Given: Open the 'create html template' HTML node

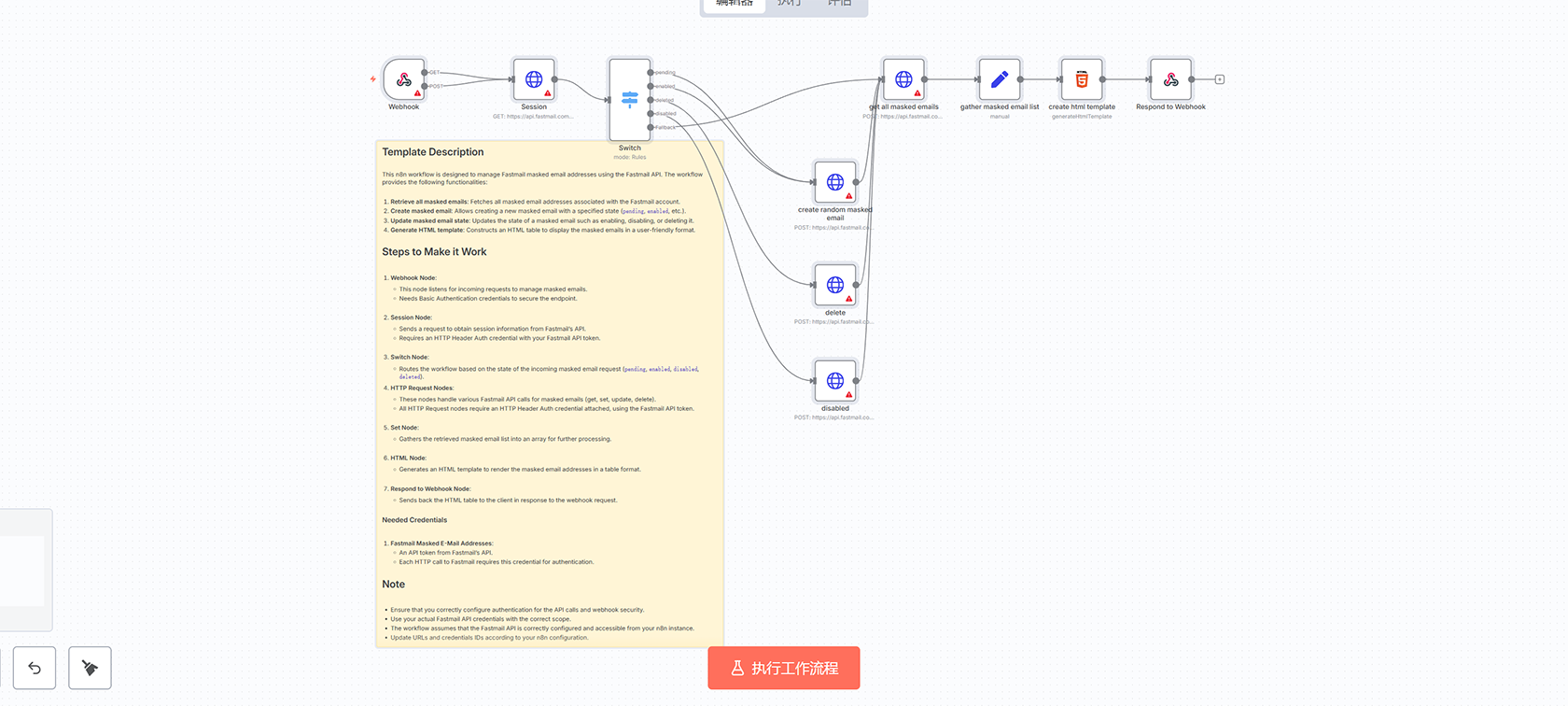Looking at the screenshot, I should coord(1081,79).
